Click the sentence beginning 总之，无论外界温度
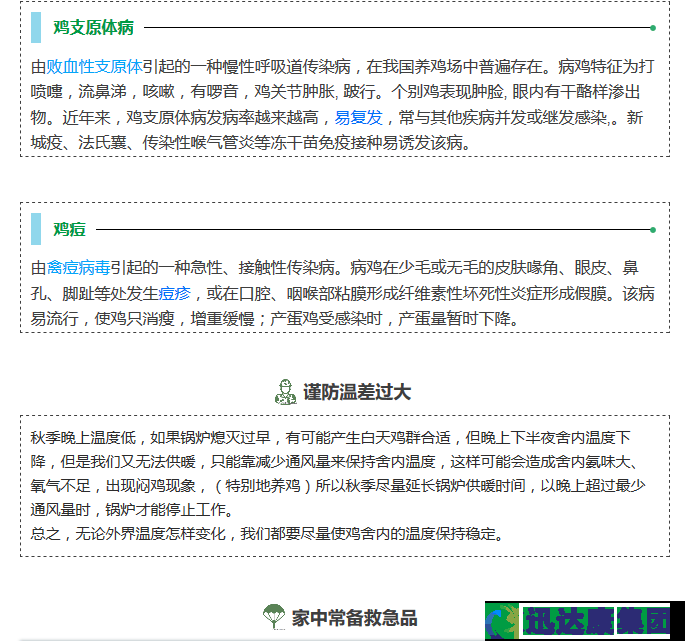Screen dimensions: 685x641 (x=267, y=533)
